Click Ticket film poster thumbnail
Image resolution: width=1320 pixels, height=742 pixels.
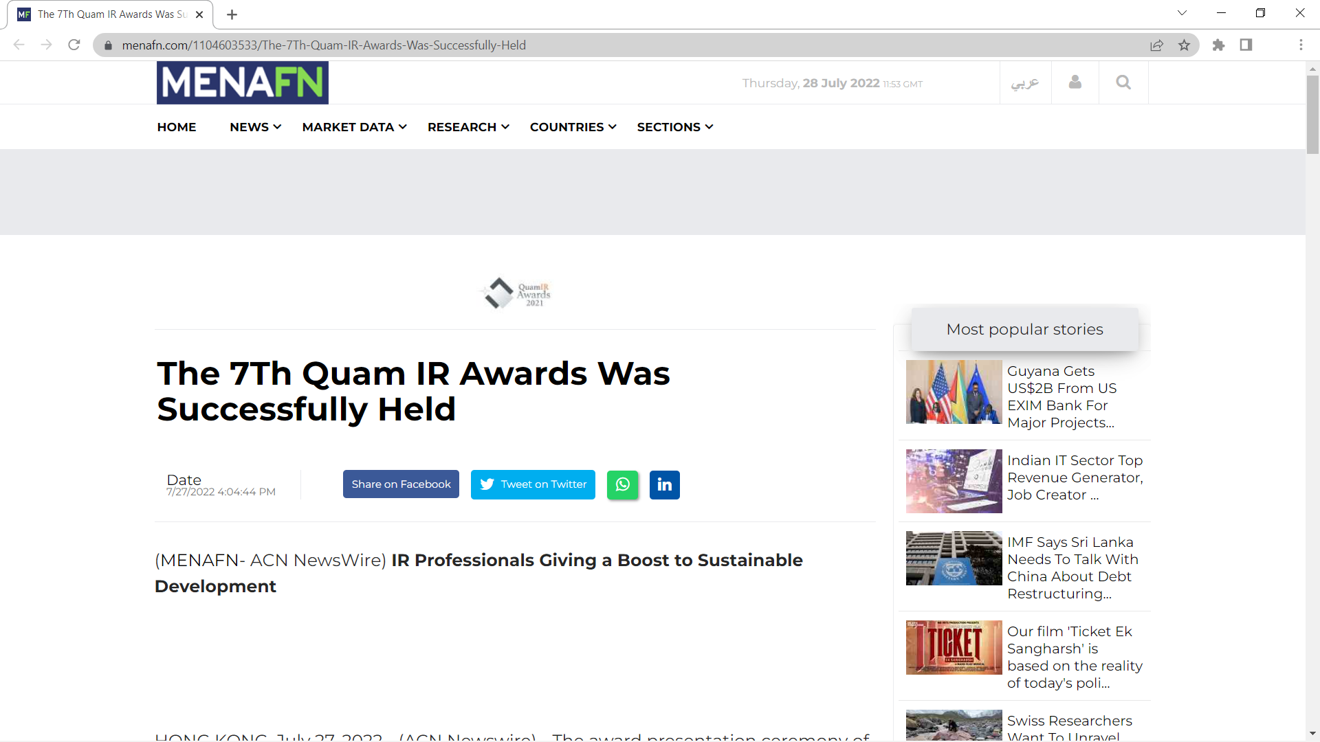(x=954, y=647)
